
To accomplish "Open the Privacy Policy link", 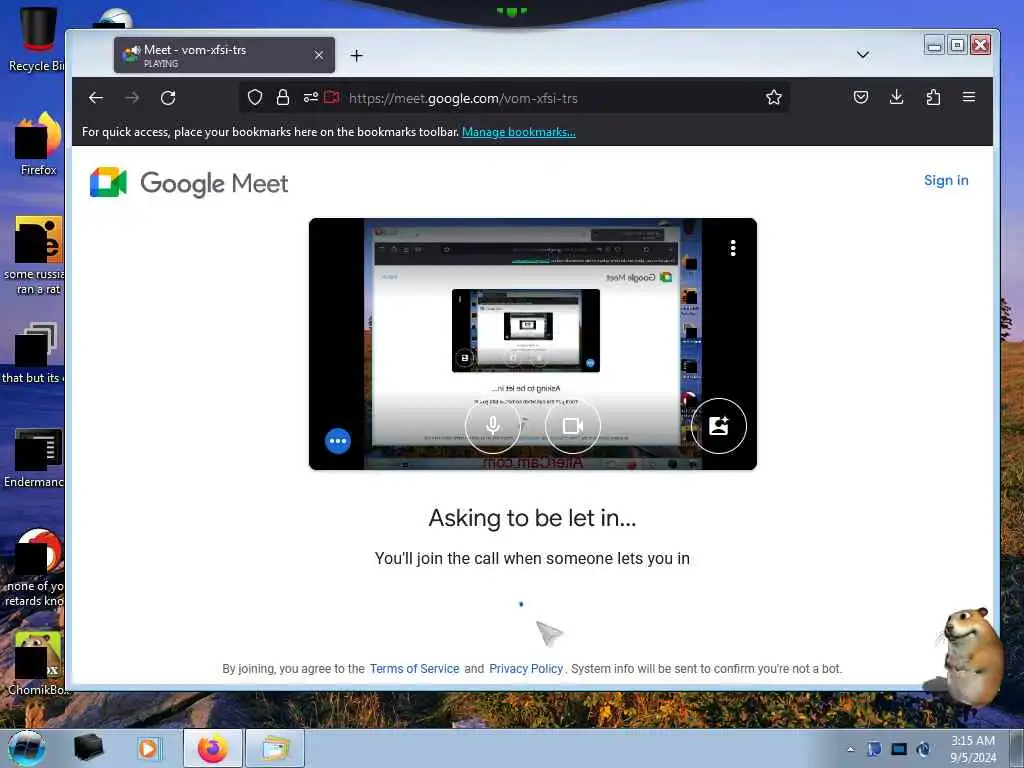I will [526, 669].
